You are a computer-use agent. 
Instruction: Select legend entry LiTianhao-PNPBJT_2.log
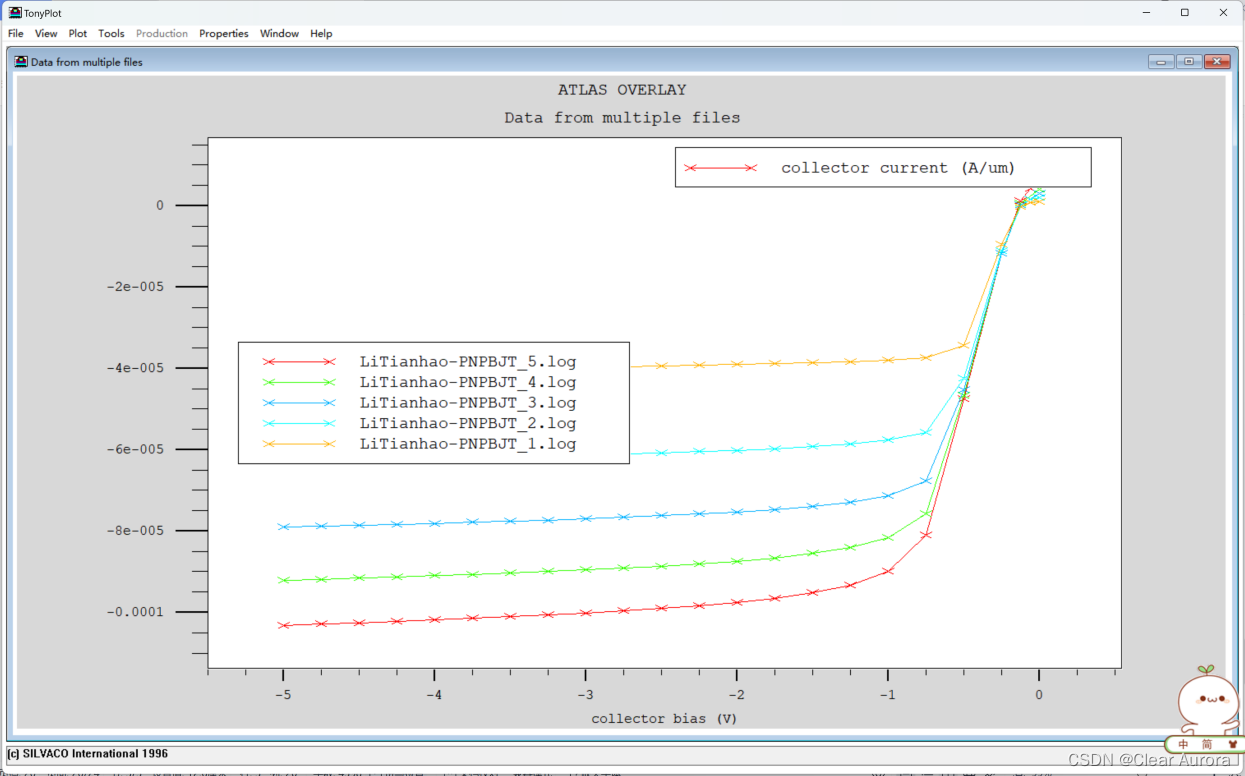pyautogui.click(x=468, y=423)
